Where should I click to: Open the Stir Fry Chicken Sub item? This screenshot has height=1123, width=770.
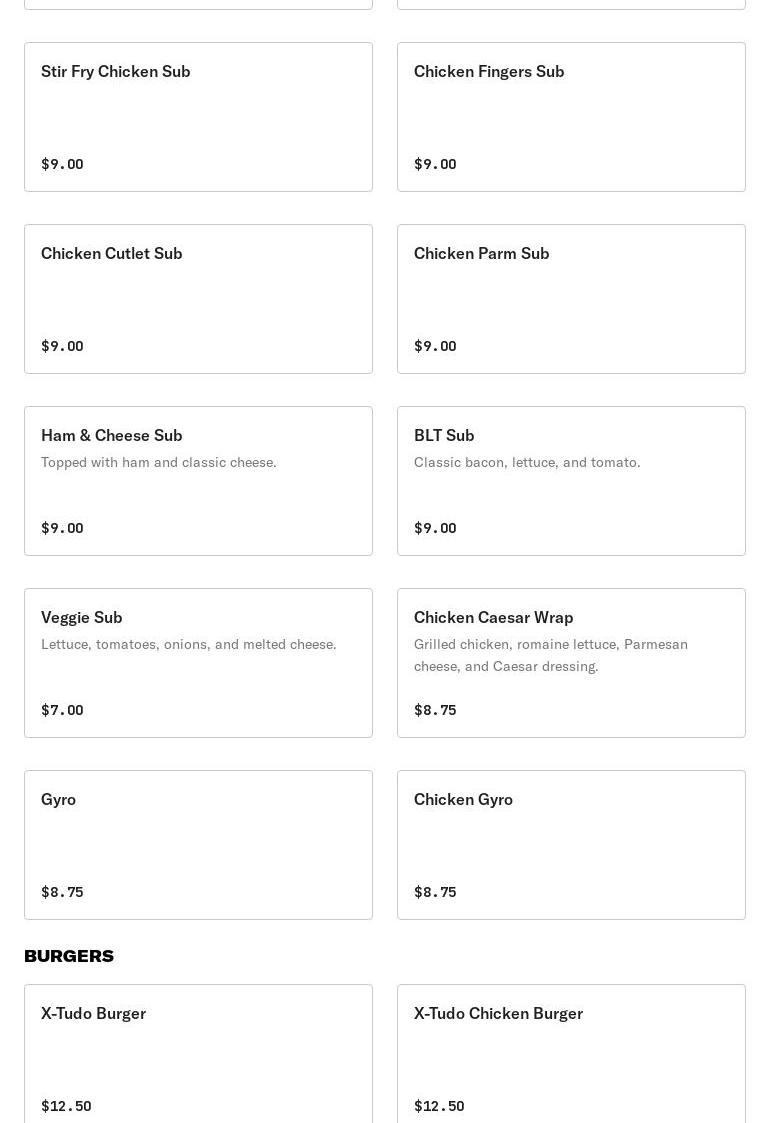pos(198,117)
